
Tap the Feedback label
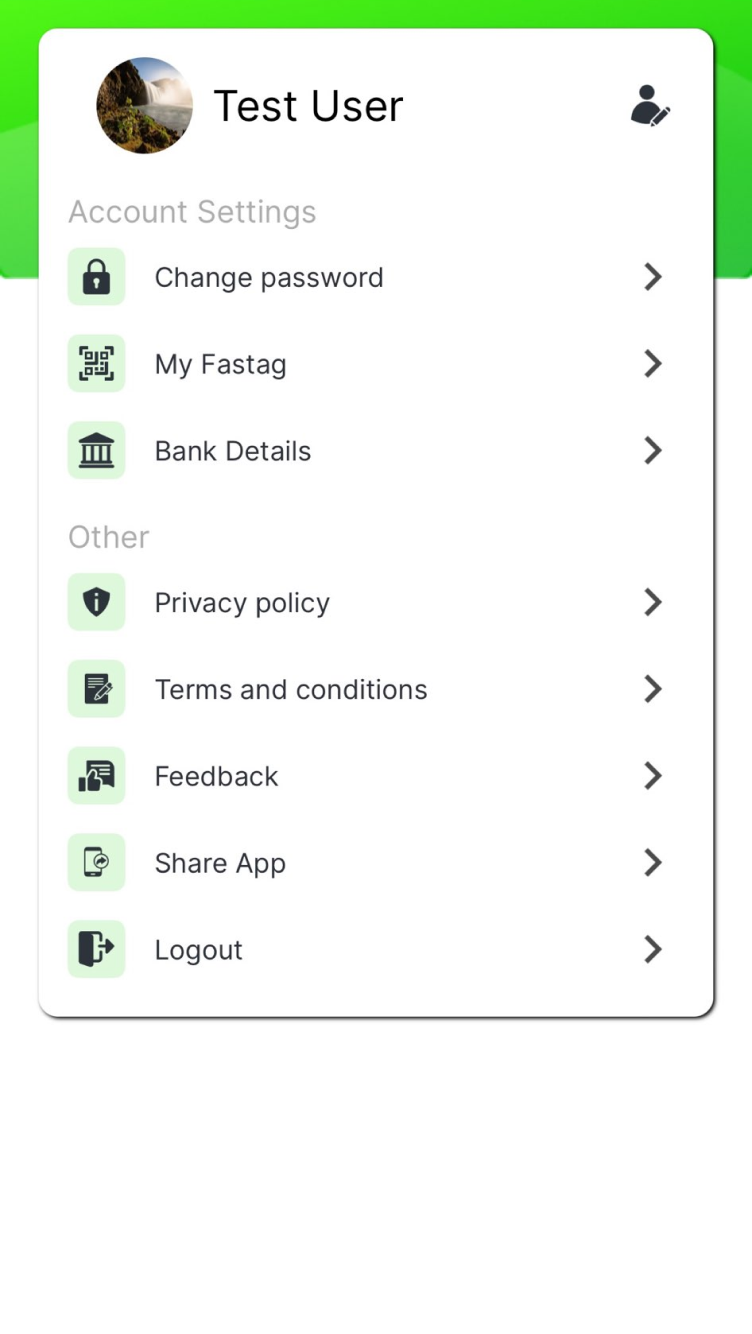216,776
